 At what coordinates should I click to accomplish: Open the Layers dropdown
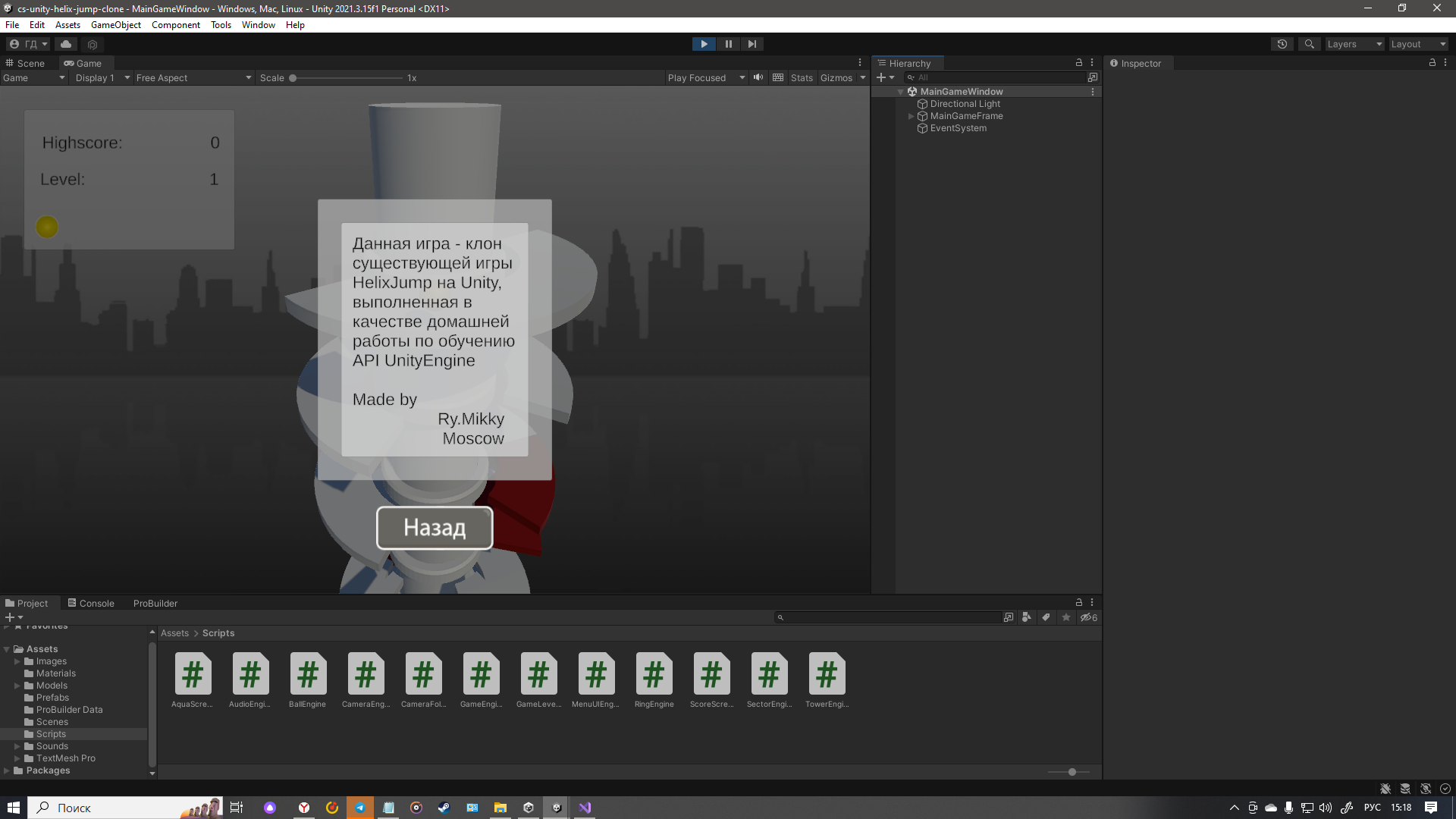pyautogui.click(x=1354, y=44)
